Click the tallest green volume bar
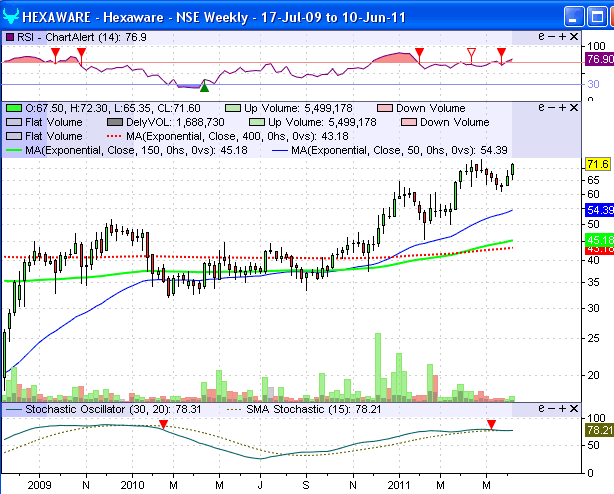The width and height of the screenshot is (614, 494). [x=378, y=367]
